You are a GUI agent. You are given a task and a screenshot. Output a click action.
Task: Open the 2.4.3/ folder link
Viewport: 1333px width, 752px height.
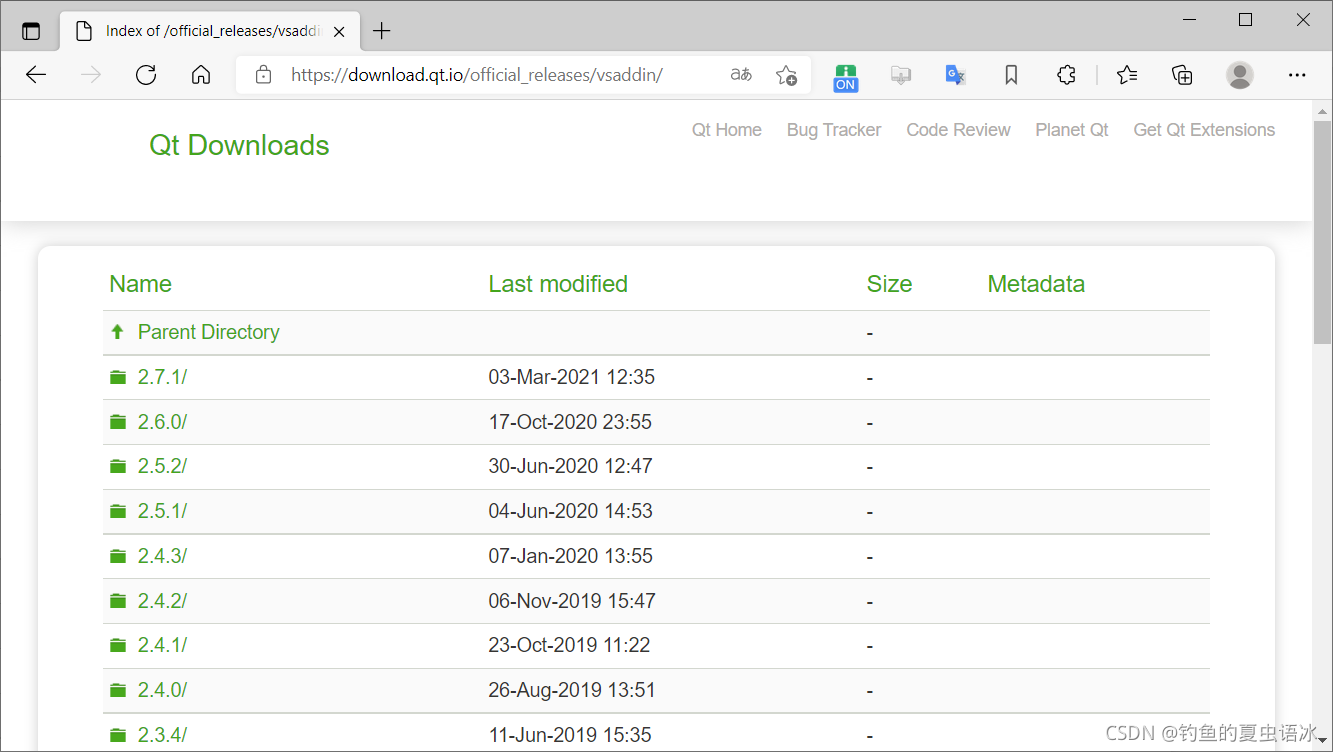coord(162,556)
